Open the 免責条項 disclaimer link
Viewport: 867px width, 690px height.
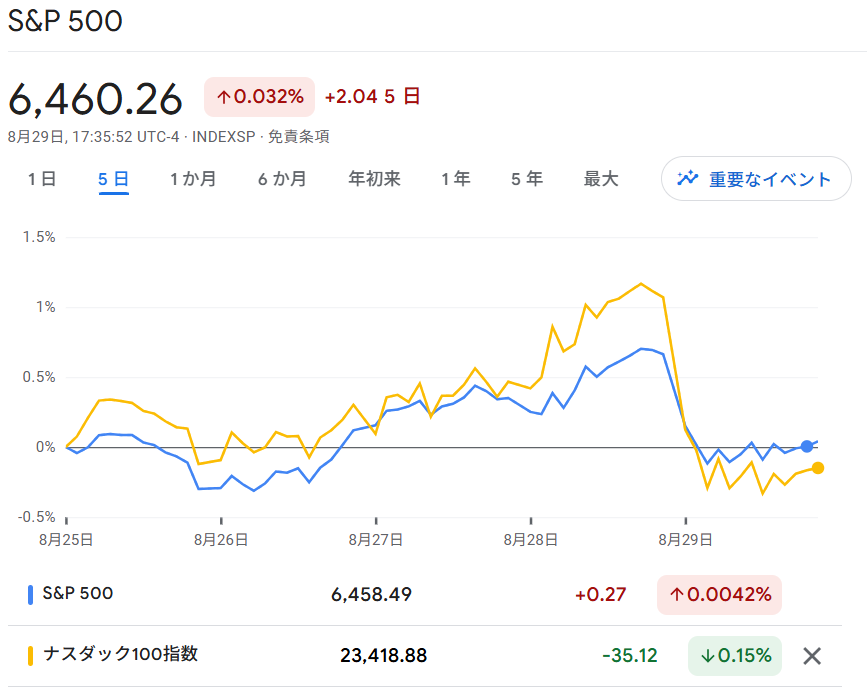[299, 137]
